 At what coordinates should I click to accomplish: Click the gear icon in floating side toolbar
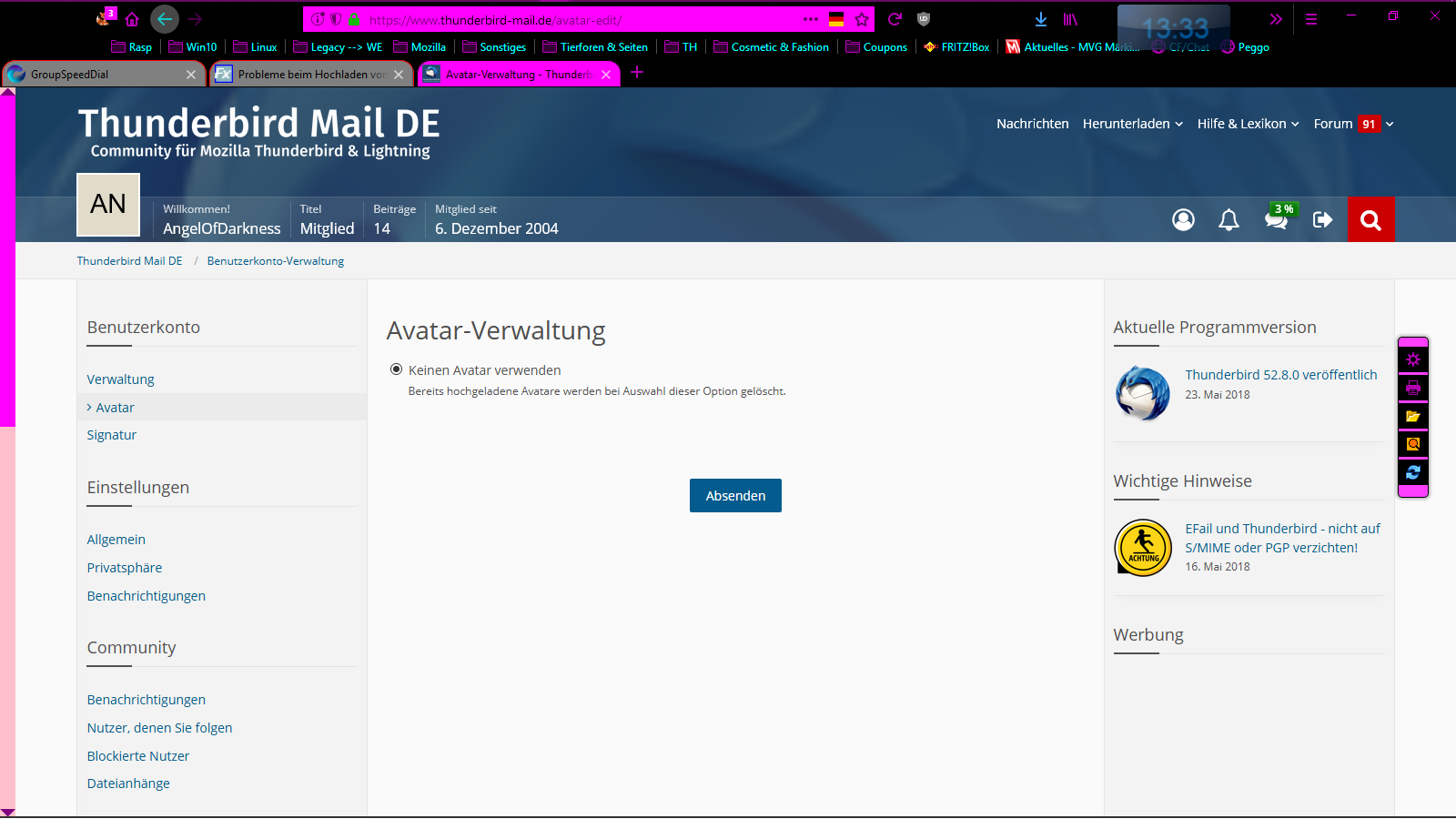pyautogui.click(x=1413, y=359)
